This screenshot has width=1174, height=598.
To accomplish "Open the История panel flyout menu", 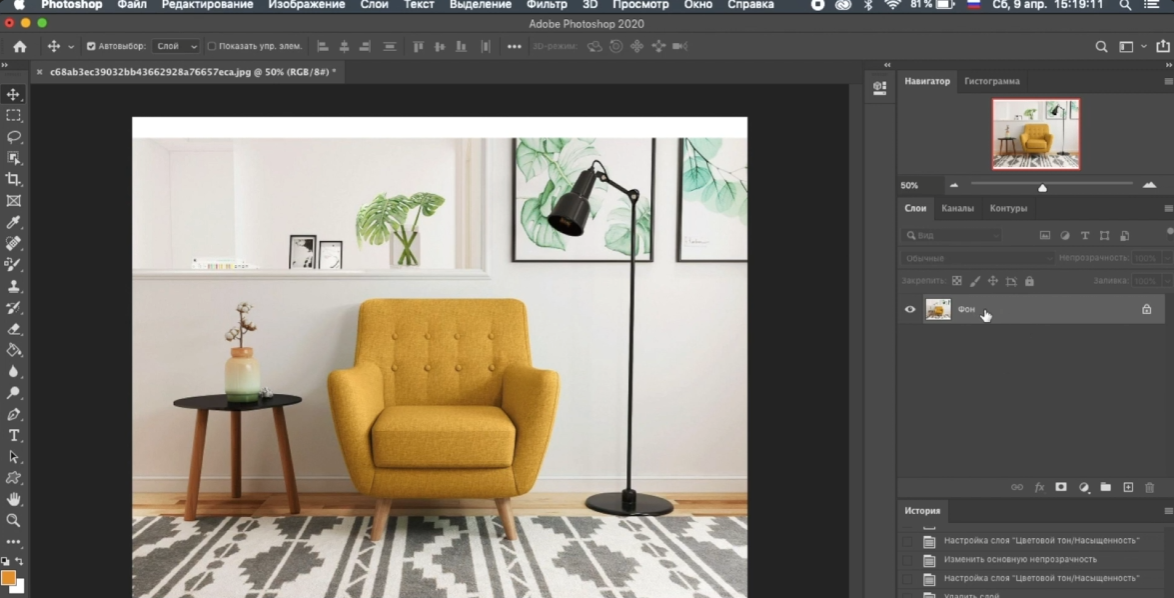I will [x=1168, y=511].
